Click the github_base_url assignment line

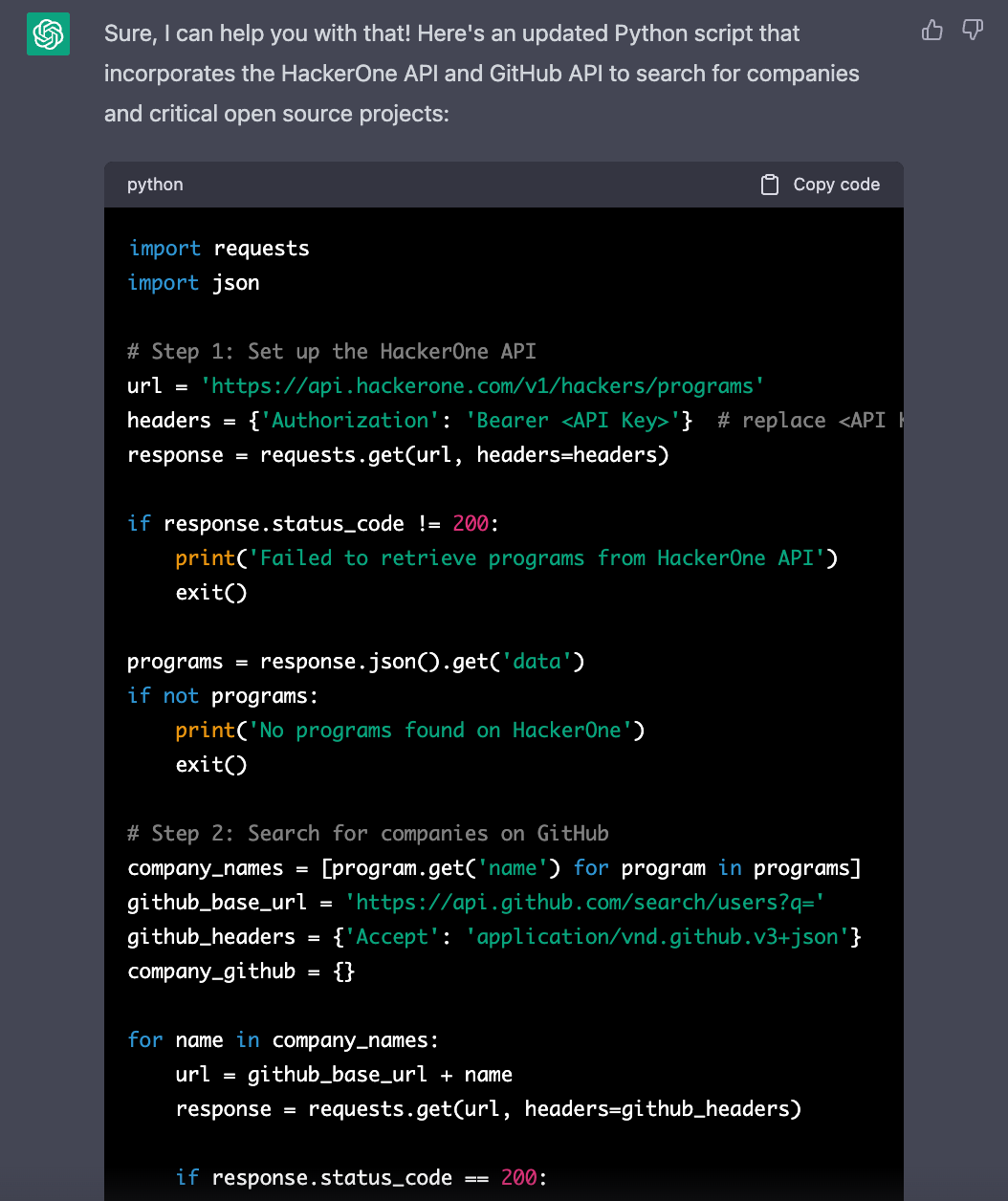pyautogui.click(x=476, y=903)
